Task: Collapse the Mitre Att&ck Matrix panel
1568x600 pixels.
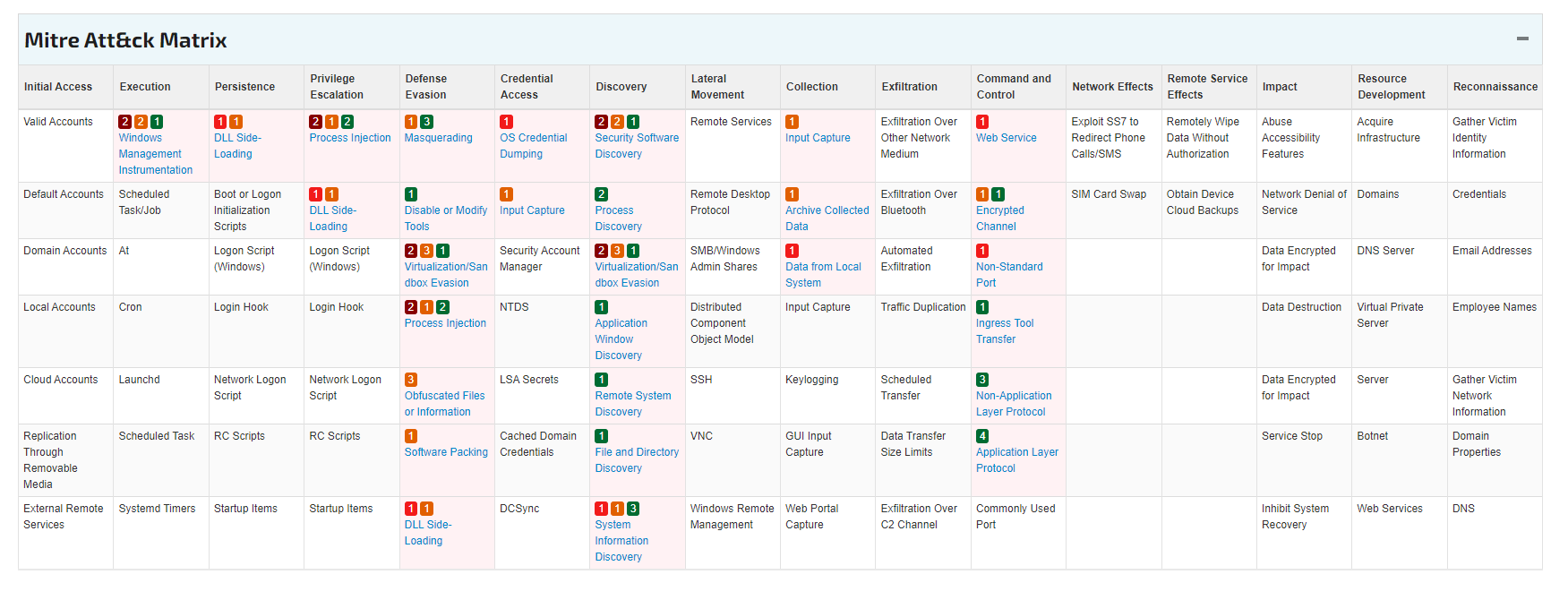Action: click(1522, 39)
